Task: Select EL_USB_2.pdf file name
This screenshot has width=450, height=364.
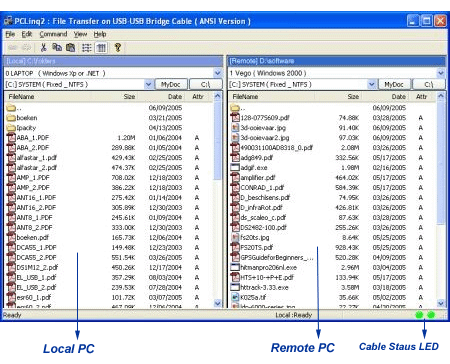Action: pos(36,287)
